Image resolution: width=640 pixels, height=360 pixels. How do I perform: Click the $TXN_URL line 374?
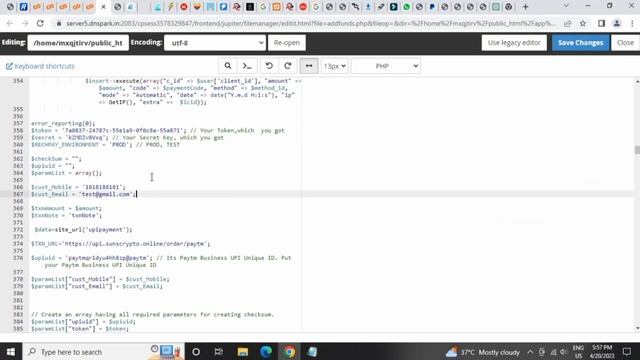120,244
